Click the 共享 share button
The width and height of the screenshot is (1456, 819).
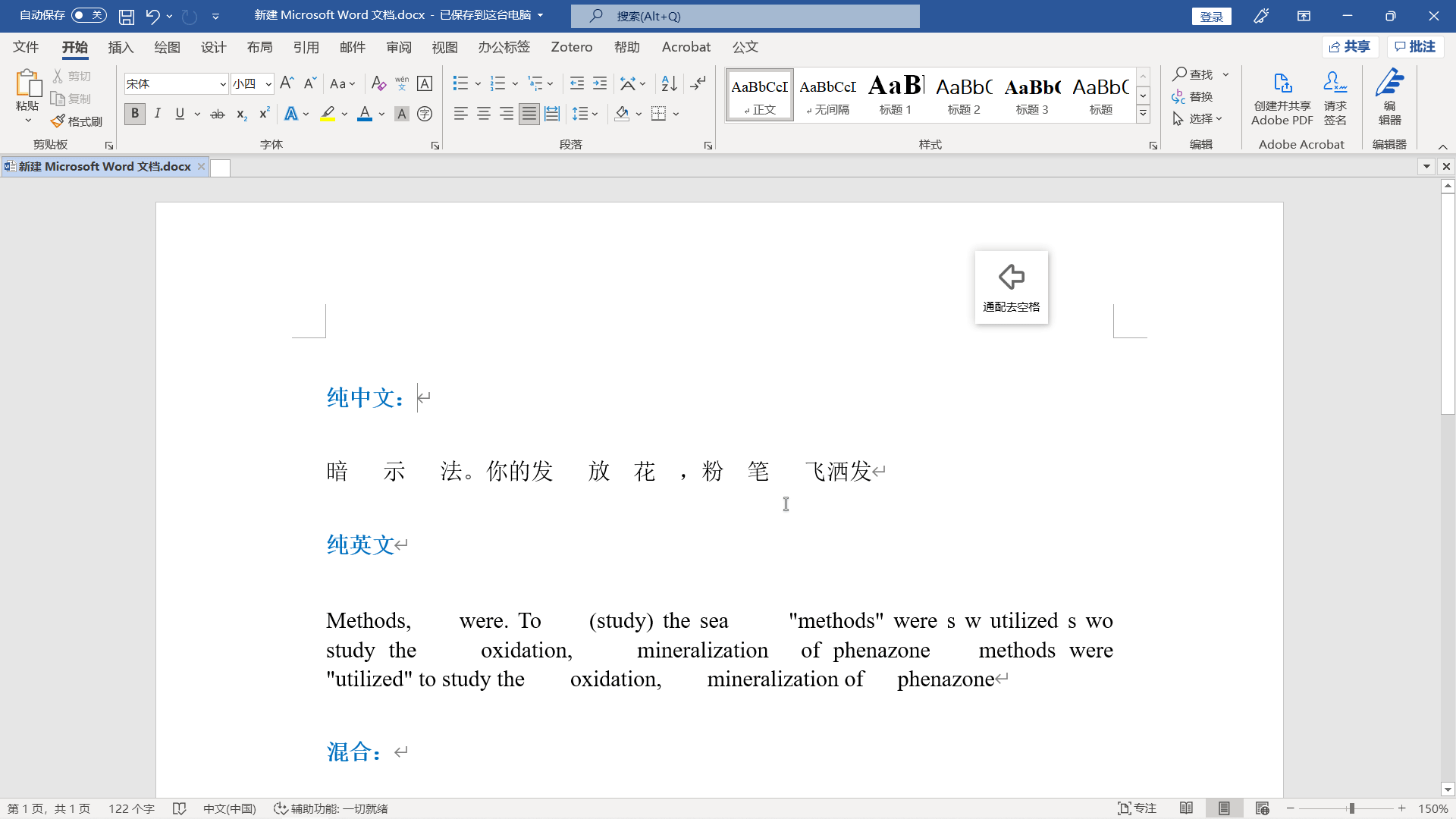1350,47
